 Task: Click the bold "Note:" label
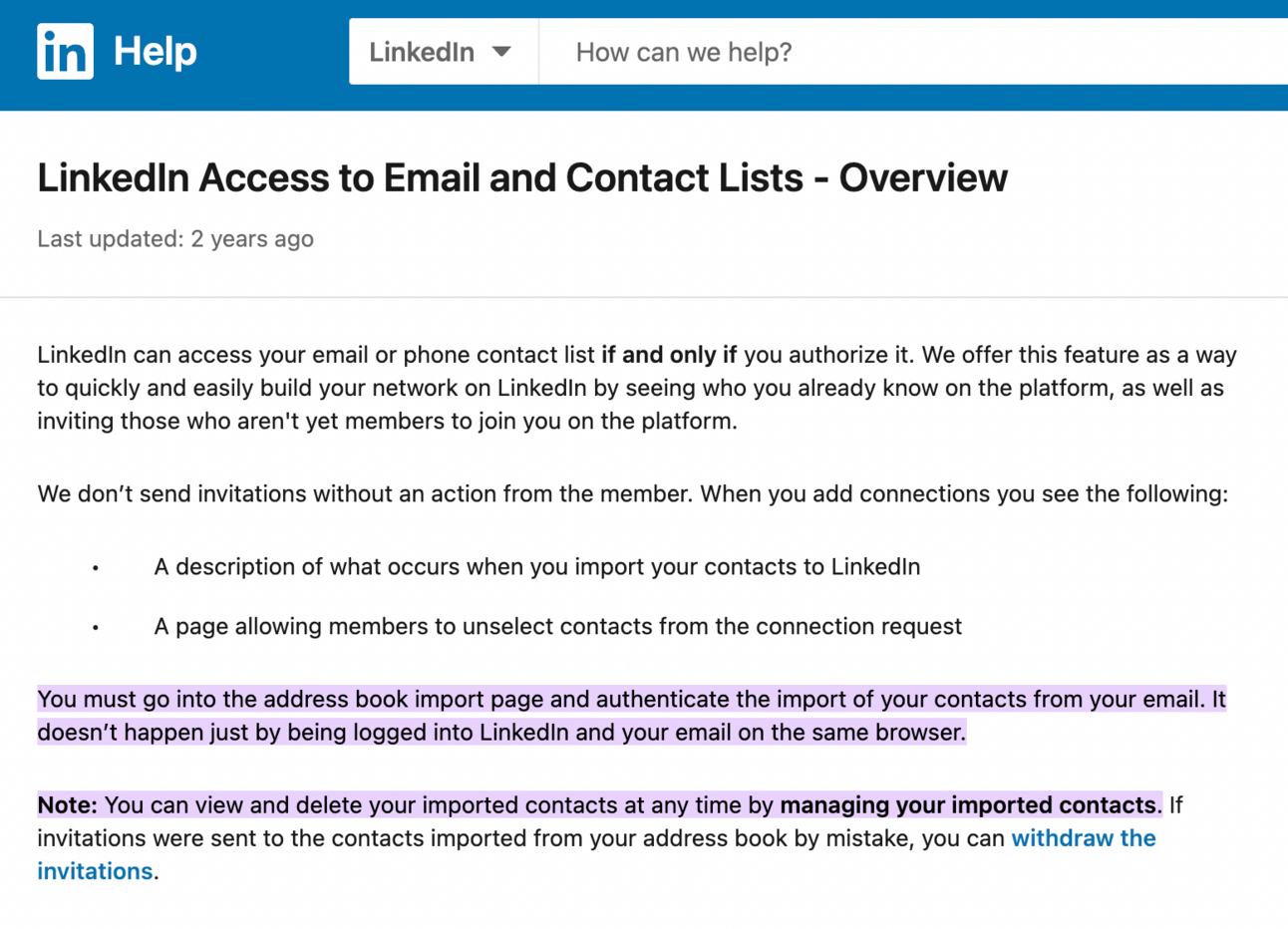pos(68,805)
